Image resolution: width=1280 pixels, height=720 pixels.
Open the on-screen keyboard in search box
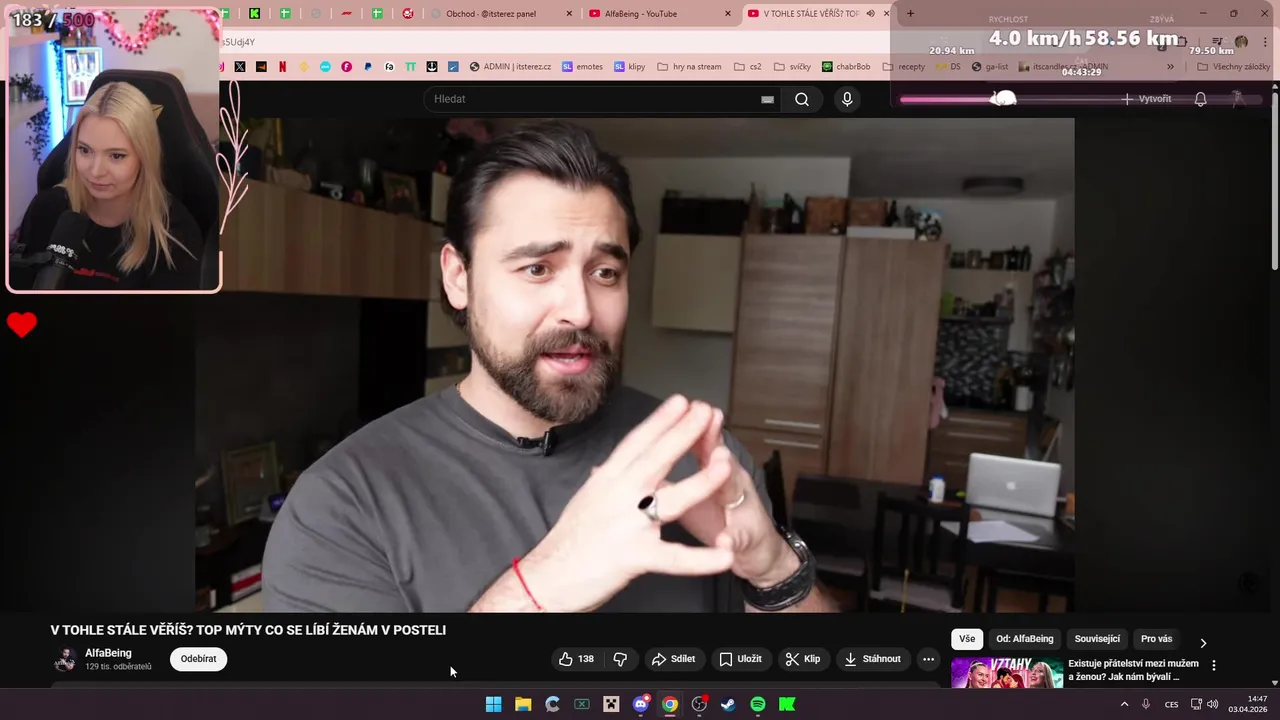767,99
